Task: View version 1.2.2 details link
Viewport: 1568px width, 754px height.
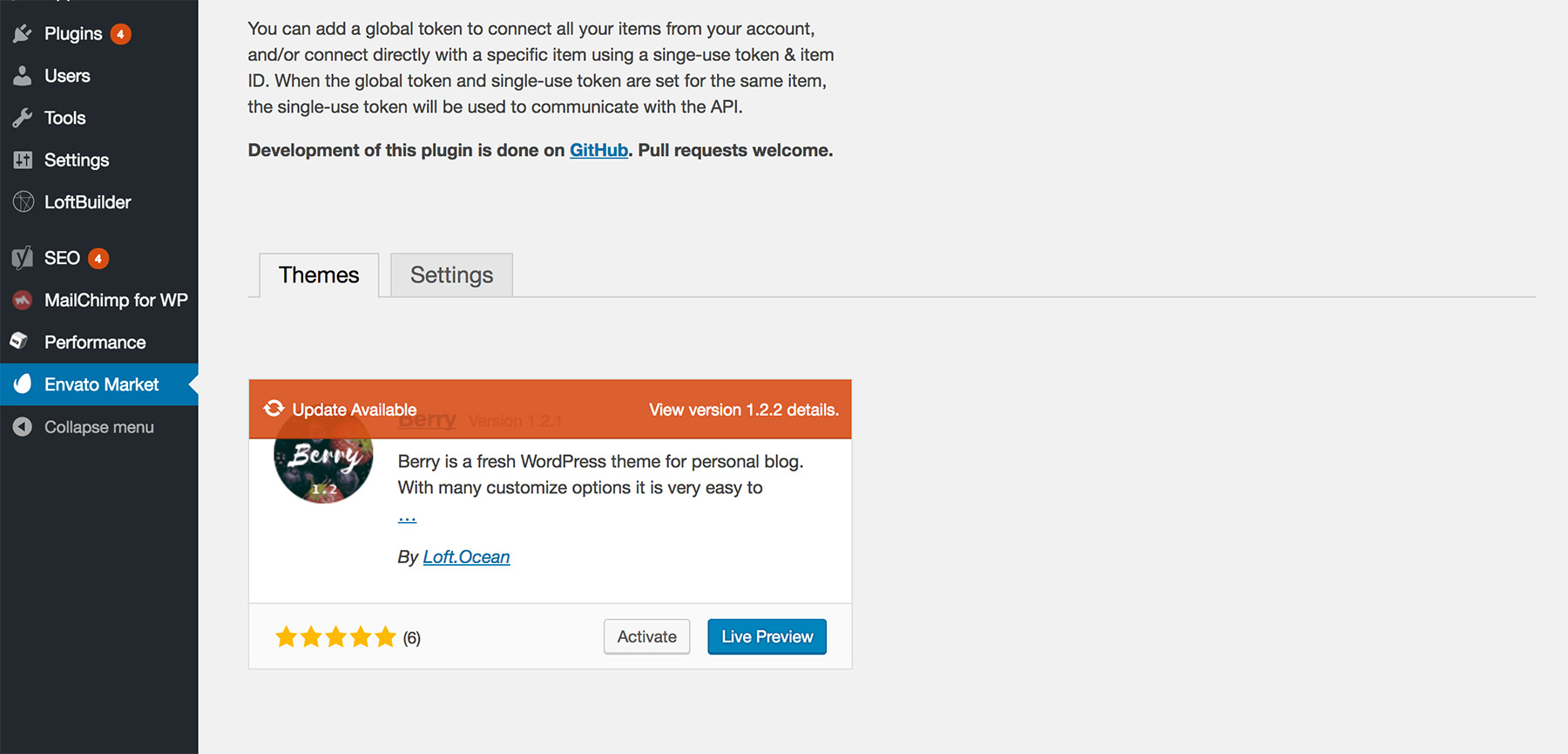Action: click(x=743, y=410)
